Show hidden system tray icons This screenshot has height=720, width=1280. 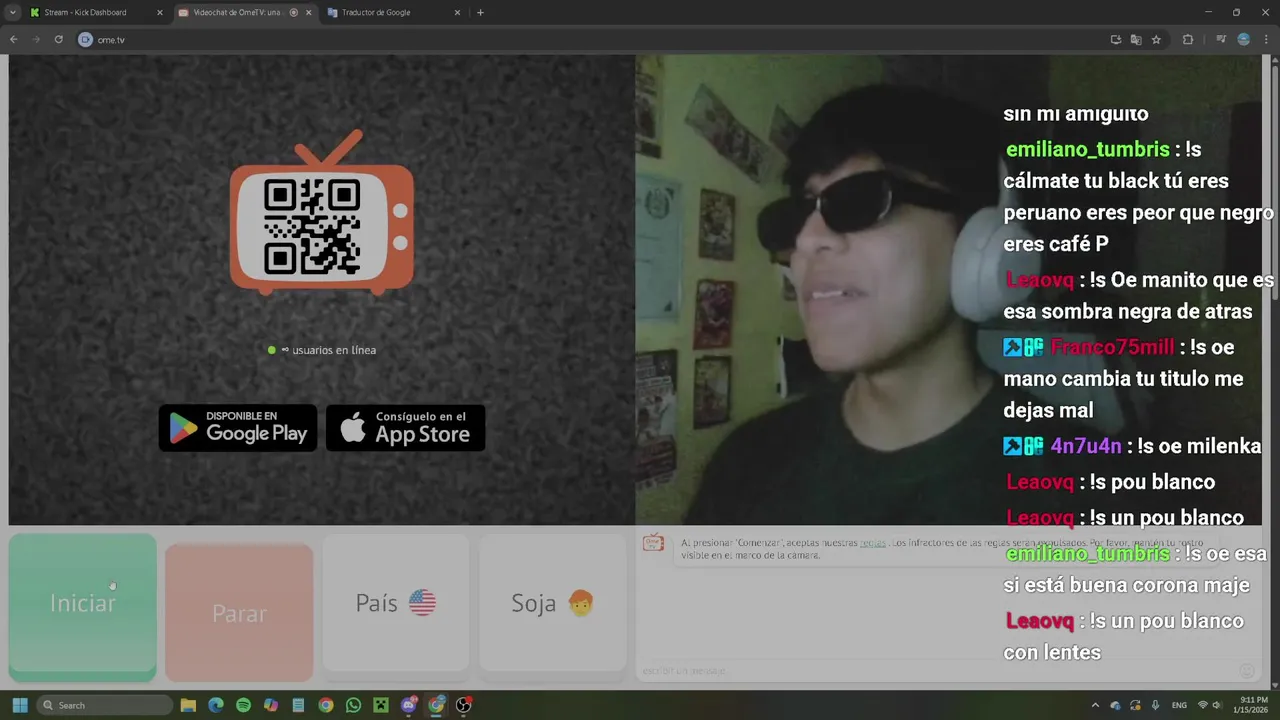(1095, 705)
